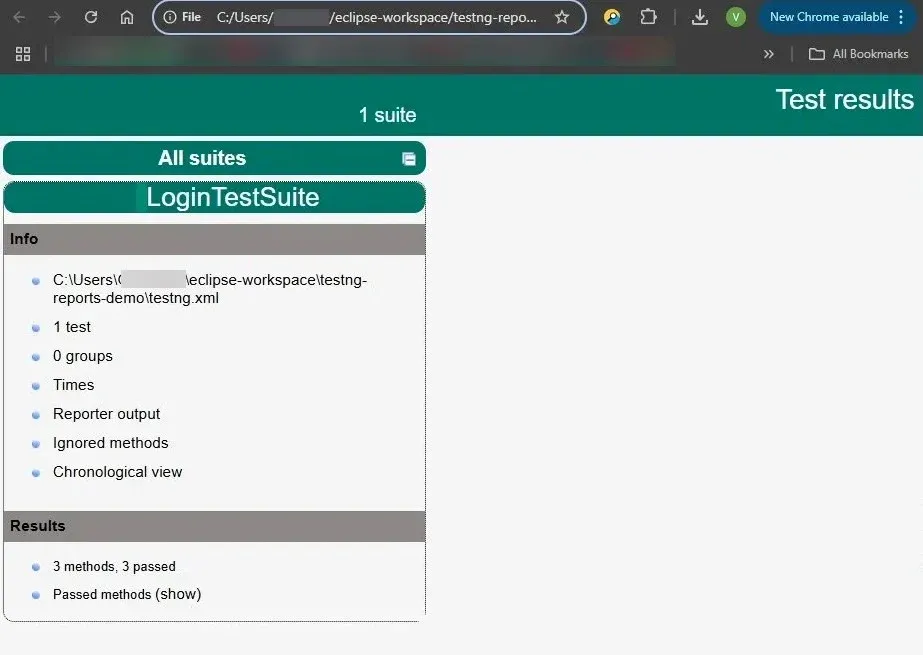Open the Extensions puzzle icon
This screenshot has width=923, height=655.
coord(648,17)
